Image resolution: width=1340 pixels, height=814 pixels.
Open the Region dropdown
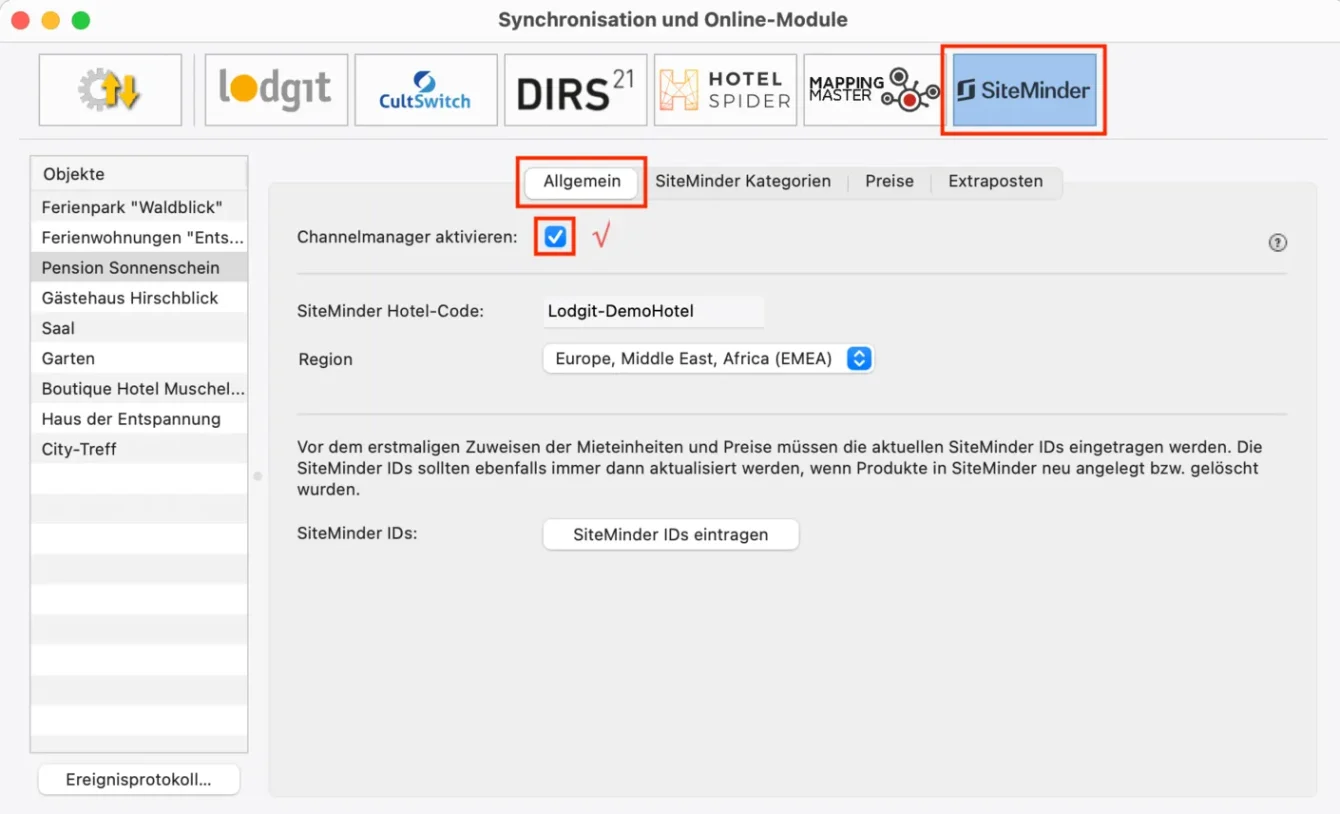click(x=708, y=359)
